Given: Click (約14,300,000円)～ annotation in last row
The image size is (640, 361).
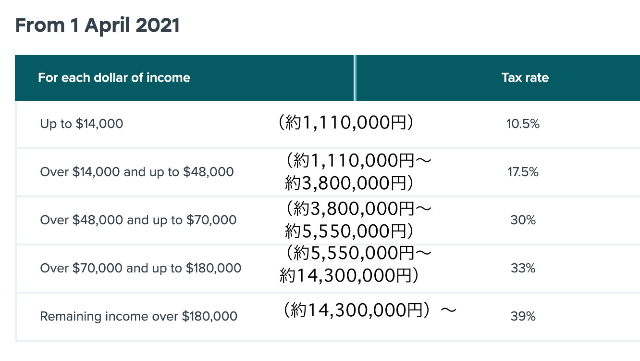Looking at the screenshot, I should [x=369, y=310].
